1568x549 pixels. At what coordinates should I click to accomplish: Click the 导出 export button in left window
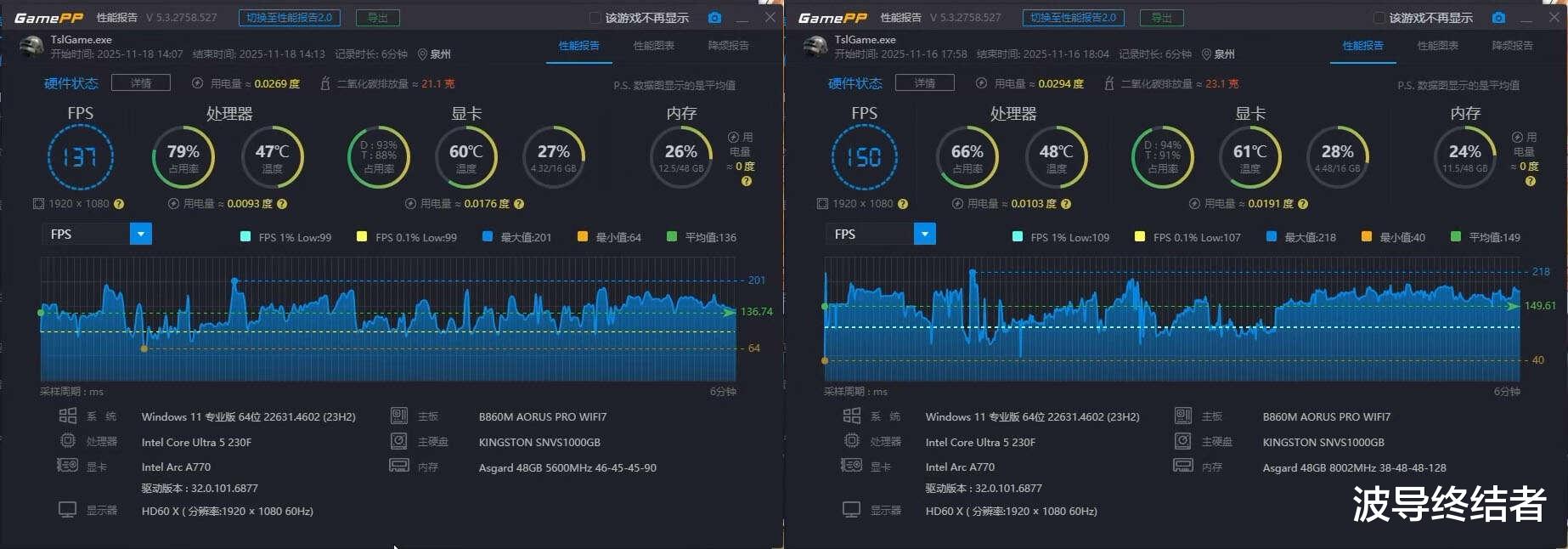point(378,18)
